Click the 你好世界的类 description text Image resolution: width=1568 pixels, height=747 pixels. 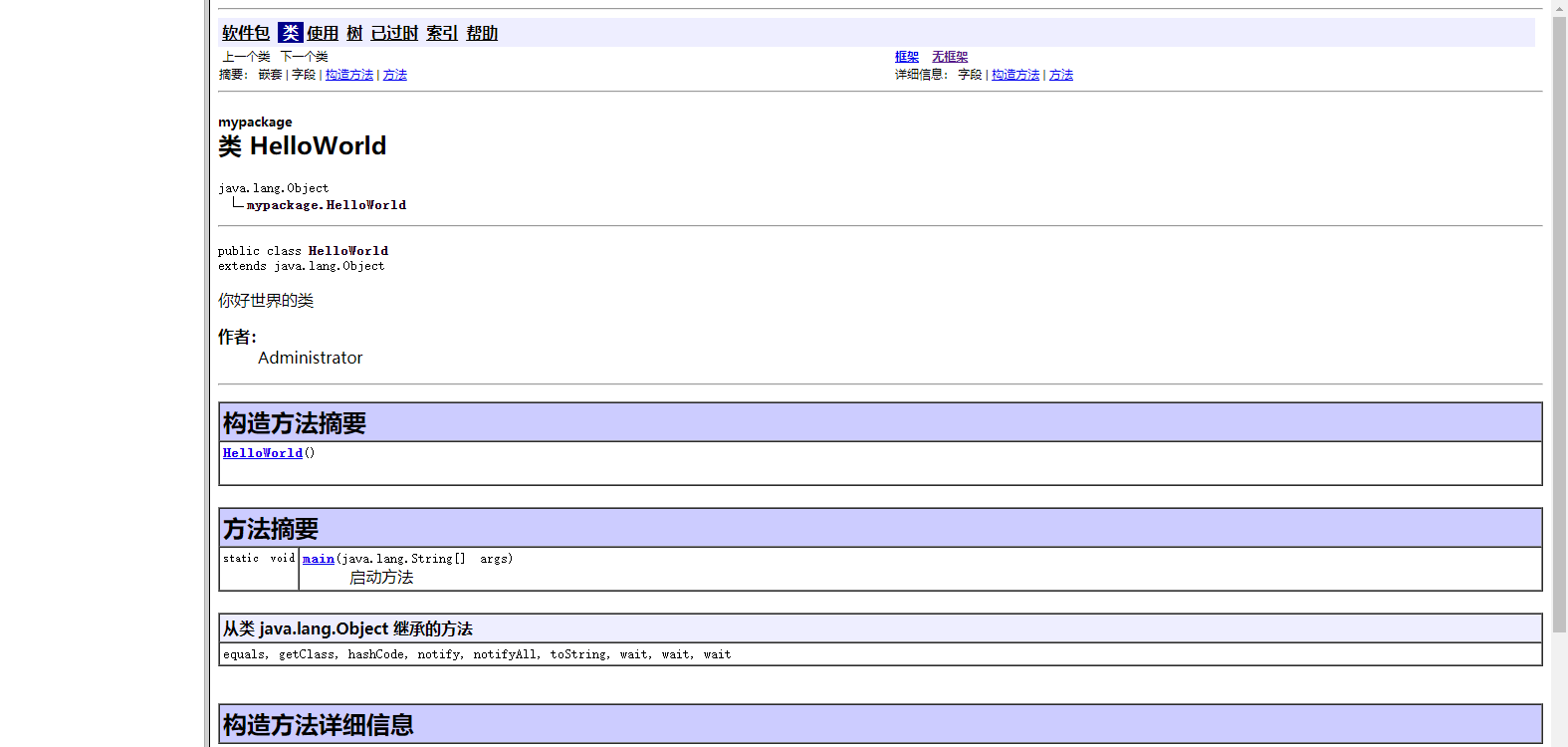click(x=266, y=301)
